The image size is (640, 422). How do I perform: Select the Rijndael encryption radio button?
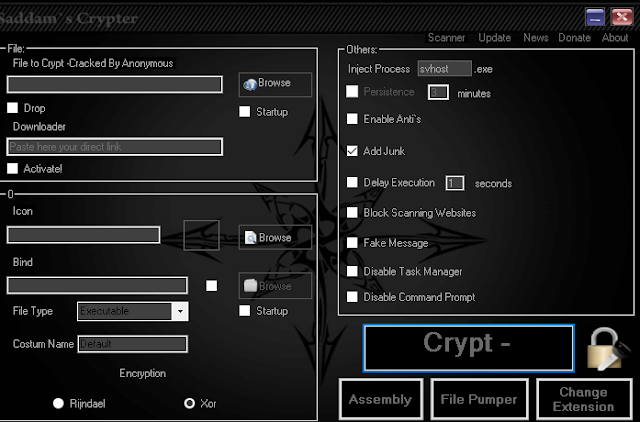point(59,404)
